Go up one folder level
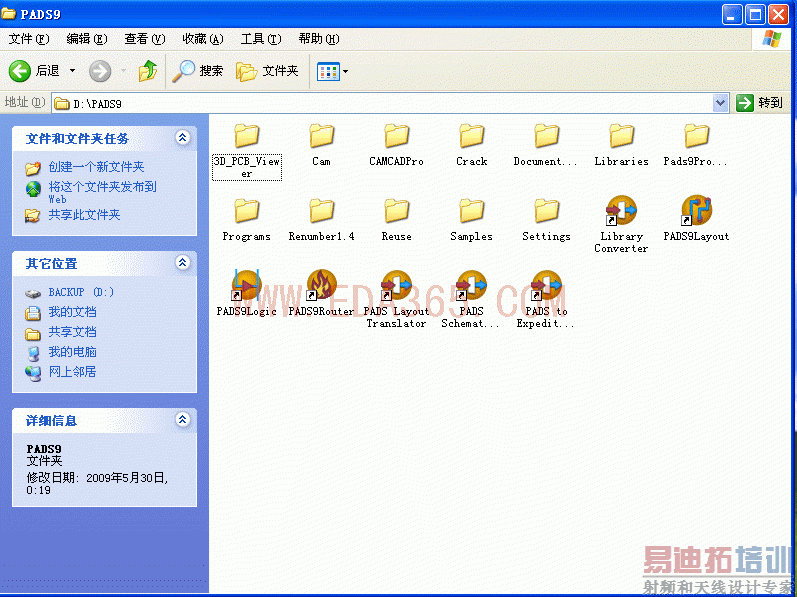This screenshot has height=597, width=797. (148, 71)
